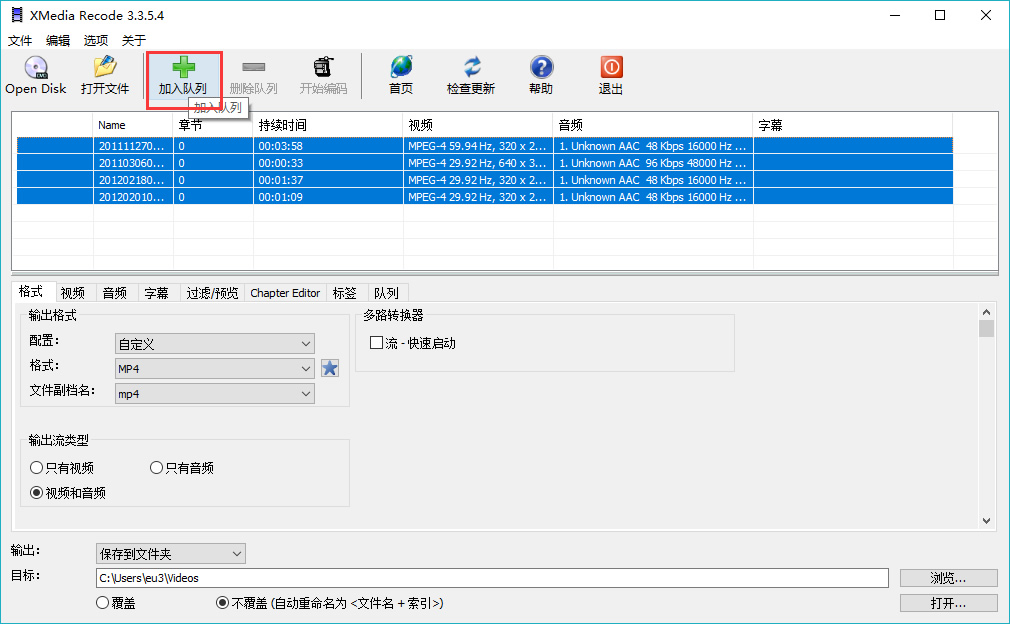Open the 文件 menu
The width and height of the screenshot is (1010, 624).
20,41
